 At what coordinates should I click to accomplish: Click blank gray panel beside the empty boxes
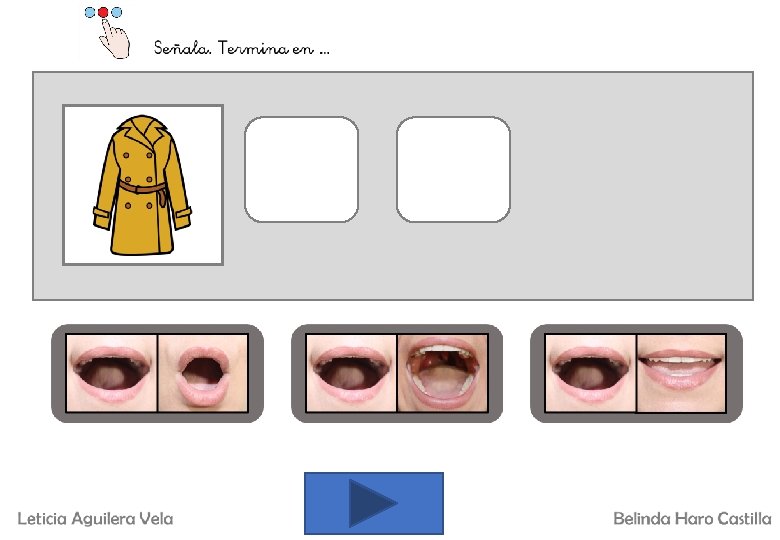click(x=632, y=185)
